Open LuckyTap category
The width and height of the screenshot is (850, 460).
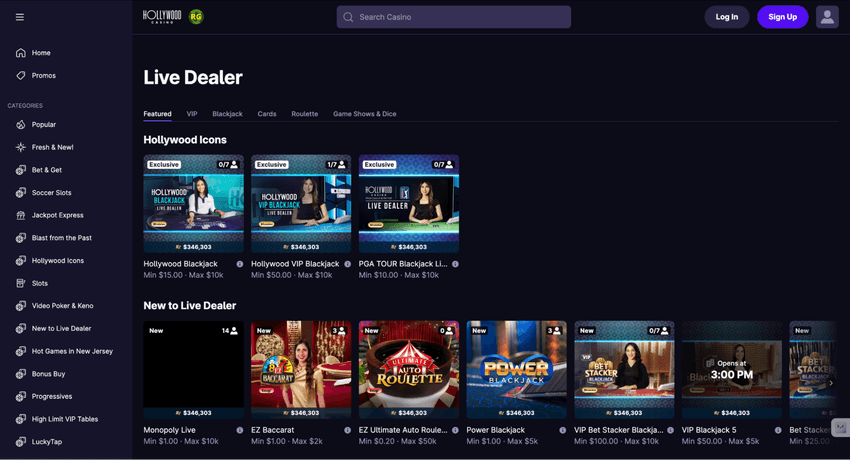point(47,442)
